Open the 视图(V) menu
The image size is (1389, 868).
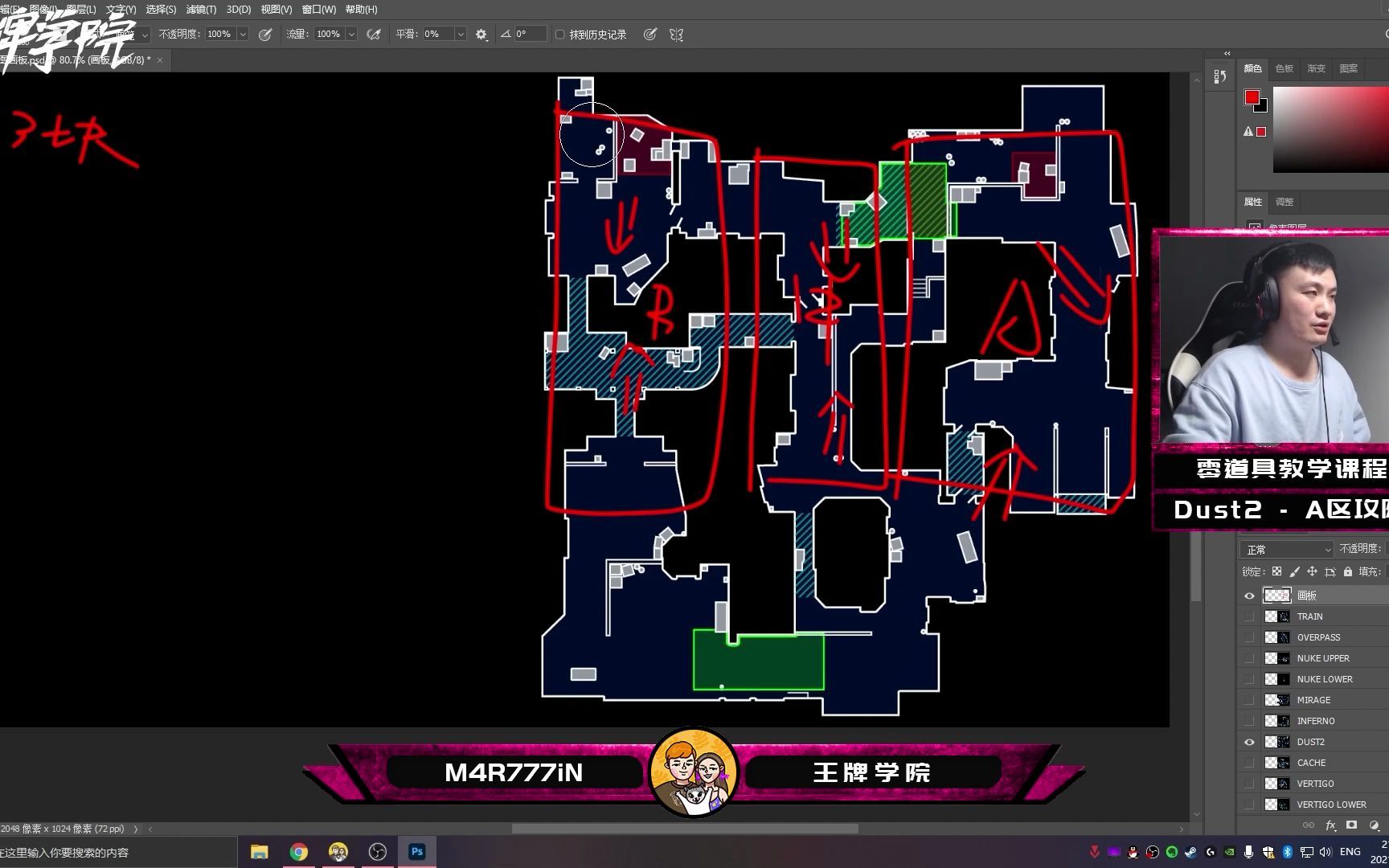pos(277,10)
